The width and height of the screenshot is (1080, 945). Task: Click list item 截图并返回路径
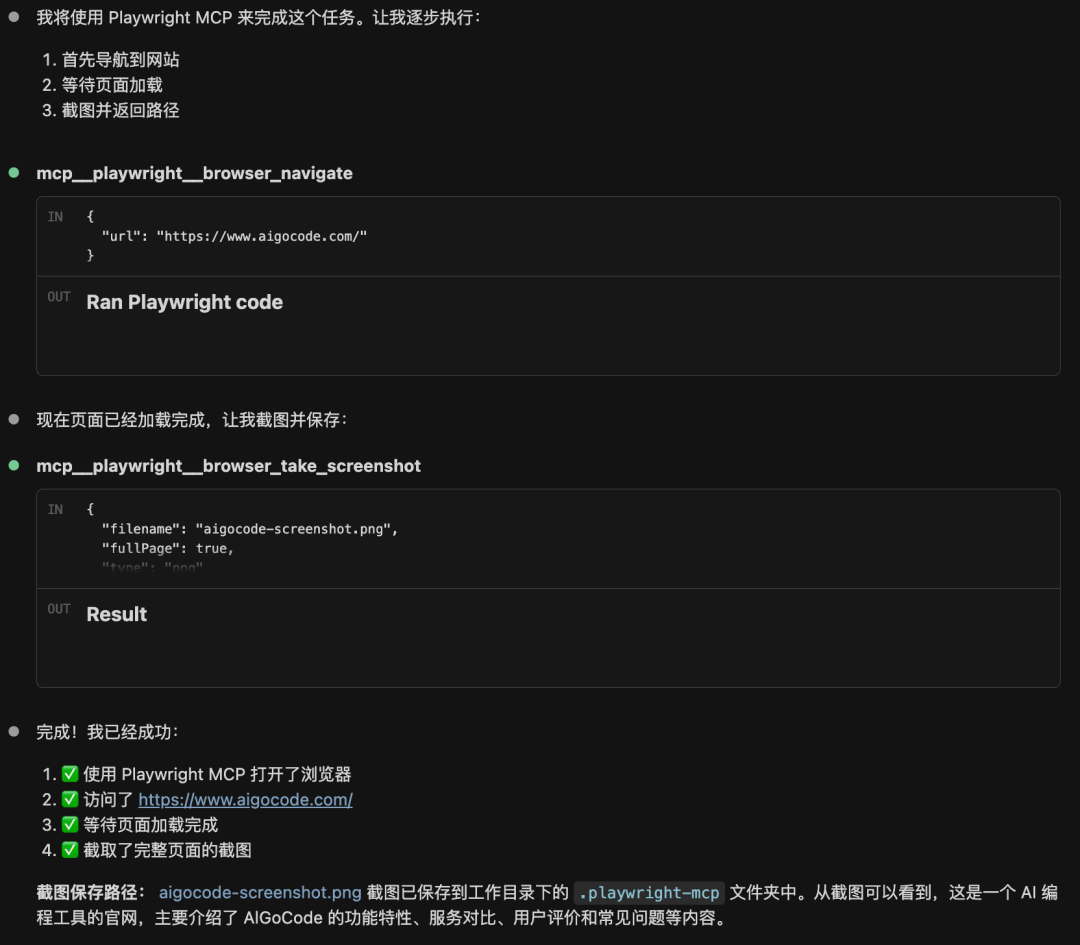point(121,110)
